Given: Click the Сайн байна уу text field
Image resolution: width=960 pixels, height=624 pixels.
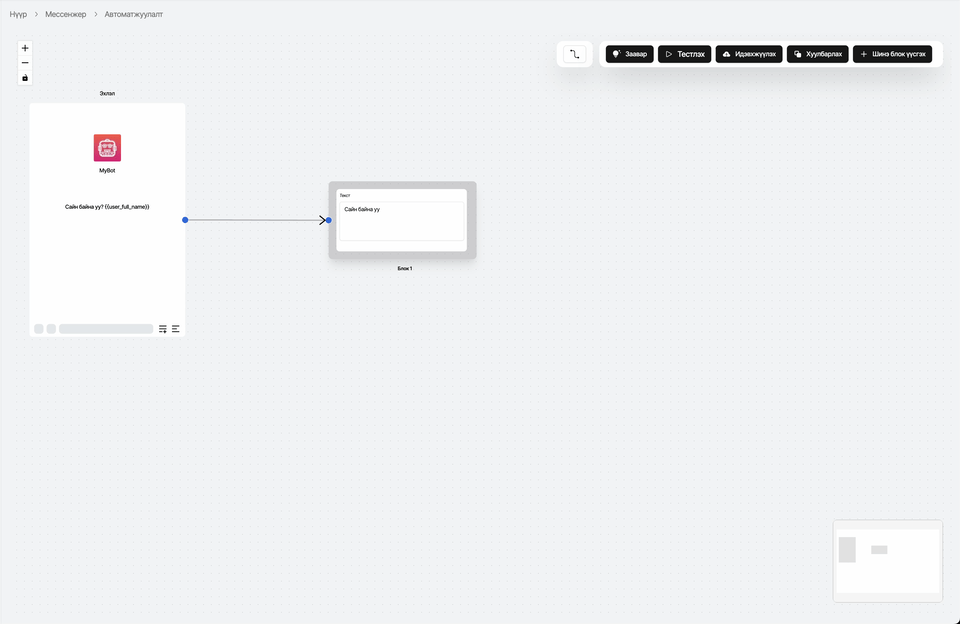Looking at the screenshot, I should 401,220.
